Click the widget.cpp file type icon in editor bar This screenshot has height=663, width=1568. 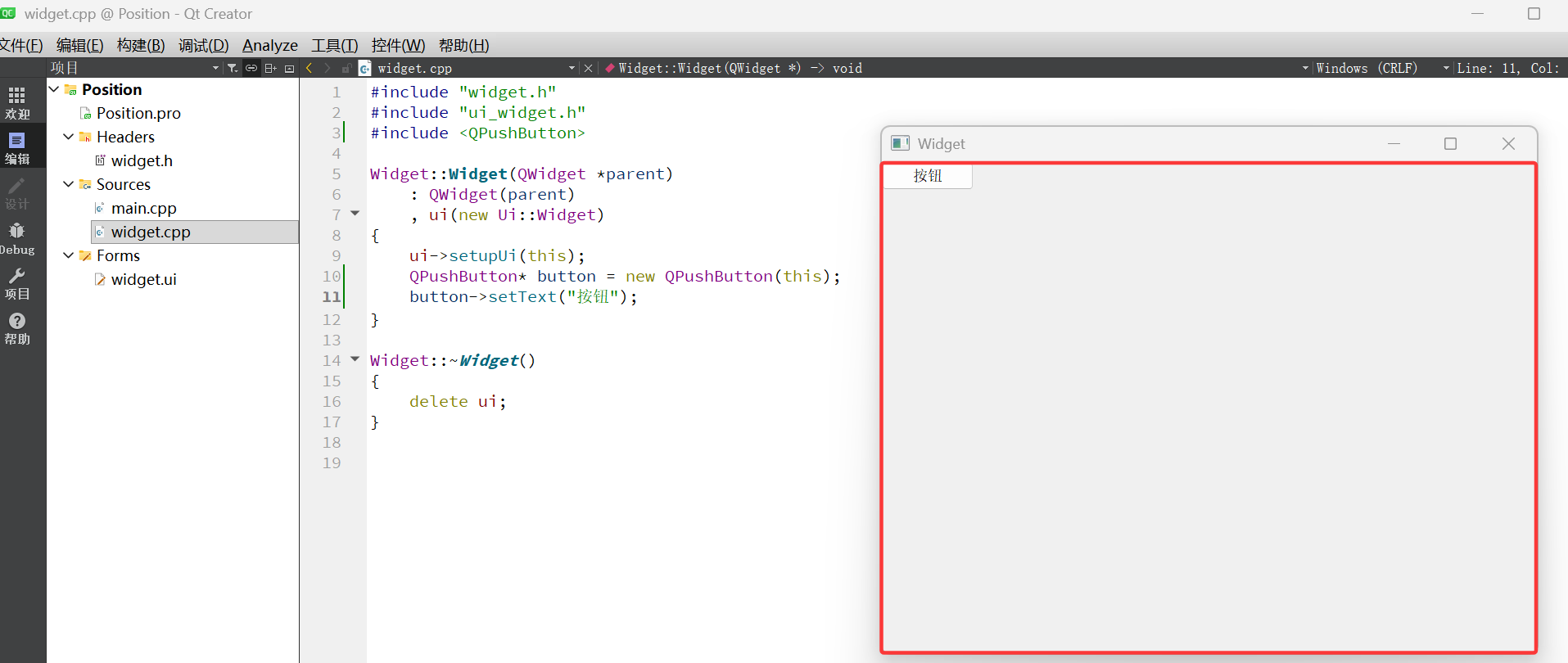(365, 68)
